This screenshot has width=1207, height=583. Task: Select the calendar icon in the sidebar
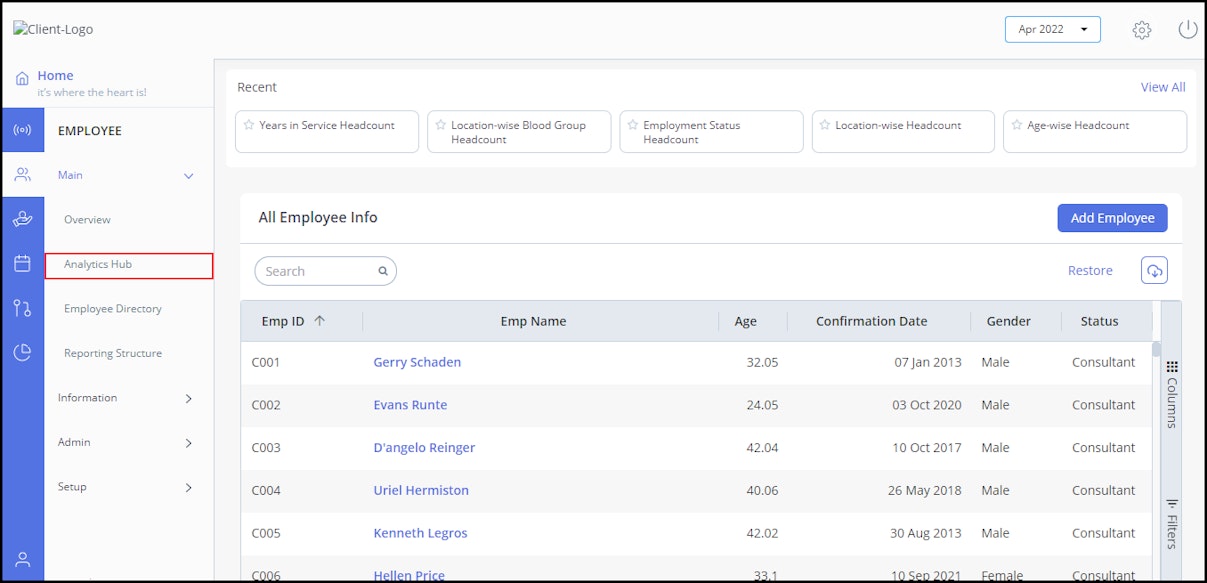point(22,264)
